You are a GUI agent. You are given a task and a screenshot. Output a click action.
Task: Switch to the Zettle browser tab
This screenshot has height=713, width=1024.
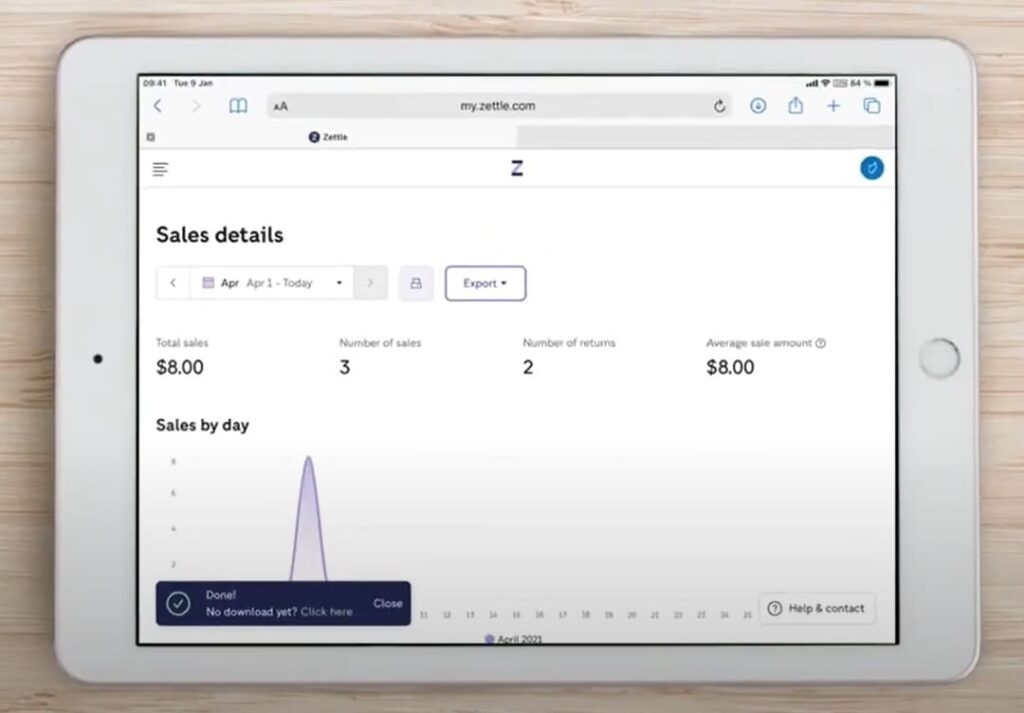pos(329,137)
